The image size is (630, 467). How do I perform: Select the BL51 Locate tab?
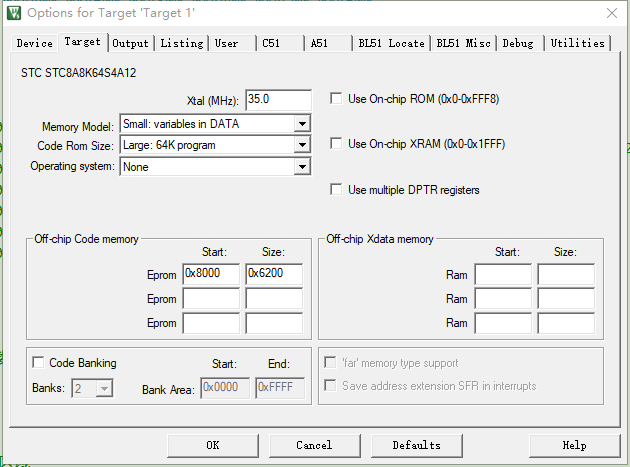[x=391, y=43]
